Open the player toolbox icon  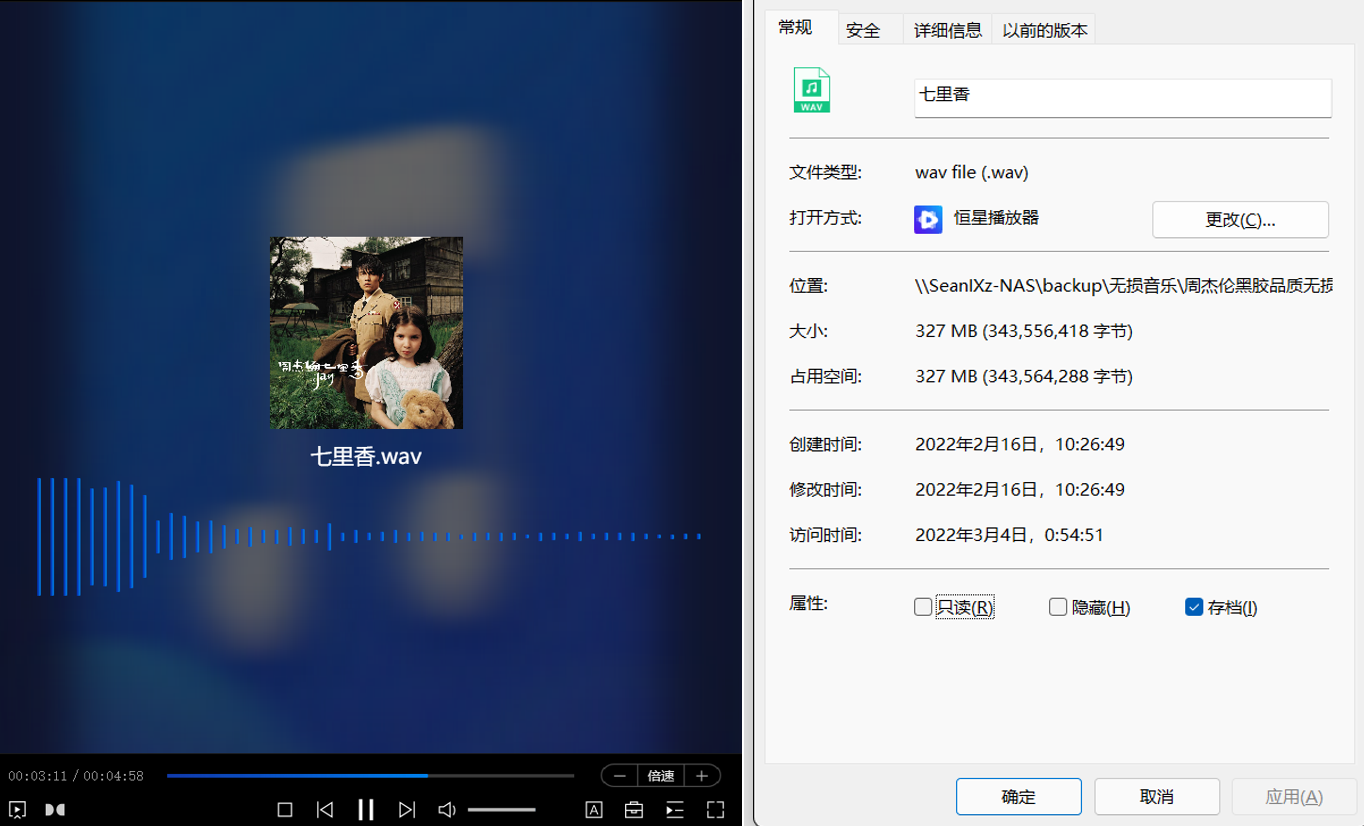[634, 810]
